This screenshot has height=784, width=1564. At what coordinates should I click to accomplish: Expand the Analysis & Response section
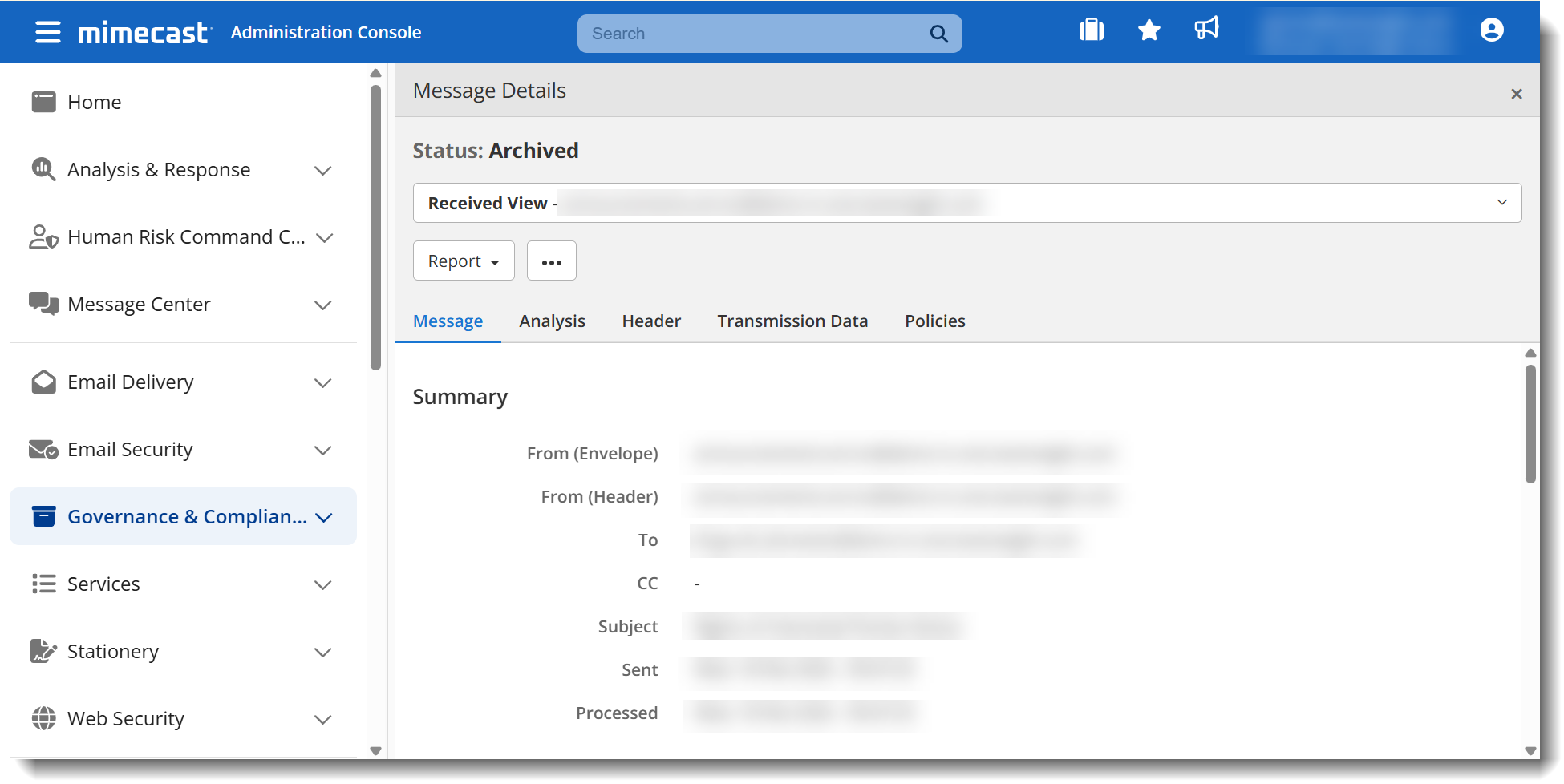click(322, 171)
